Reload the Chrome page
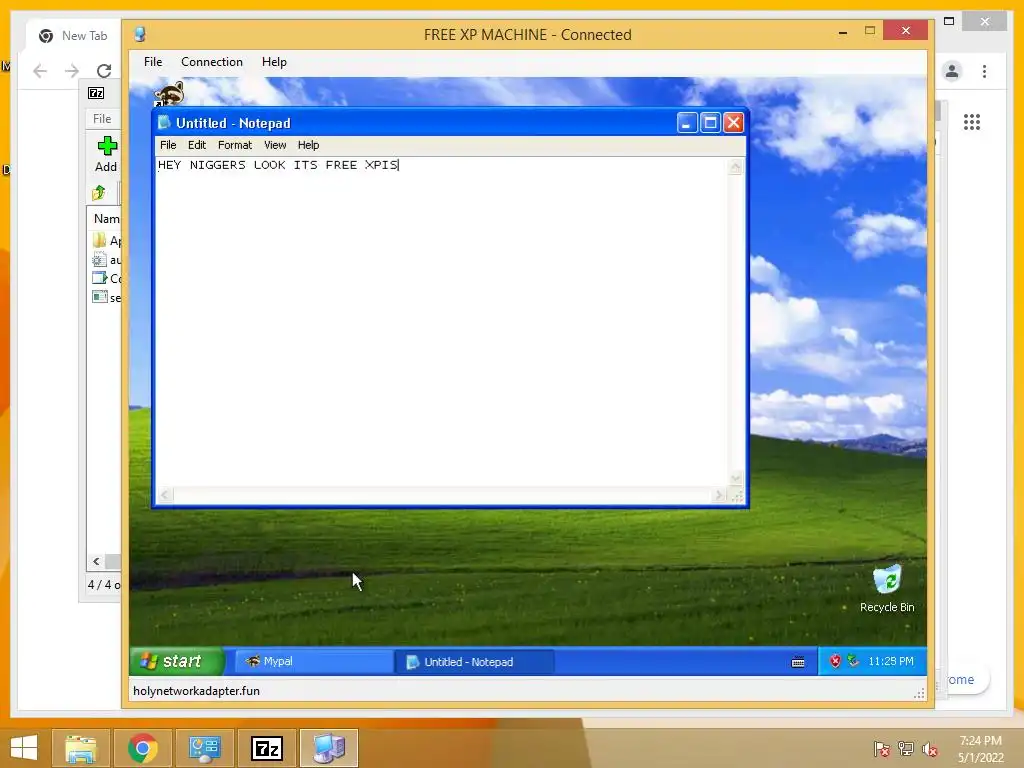Viewport: 1024px width, 768px height. point(104,71)
